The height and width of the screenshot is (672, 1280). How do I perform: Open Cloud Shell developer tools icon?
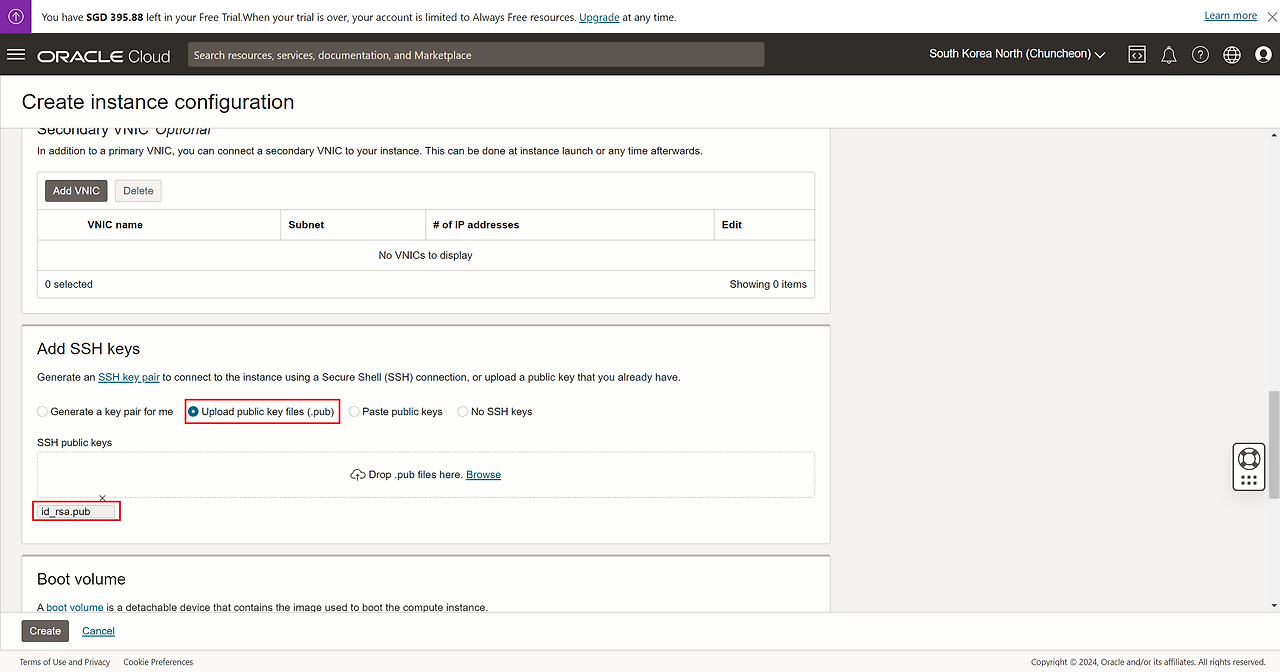coord(1137,55)
